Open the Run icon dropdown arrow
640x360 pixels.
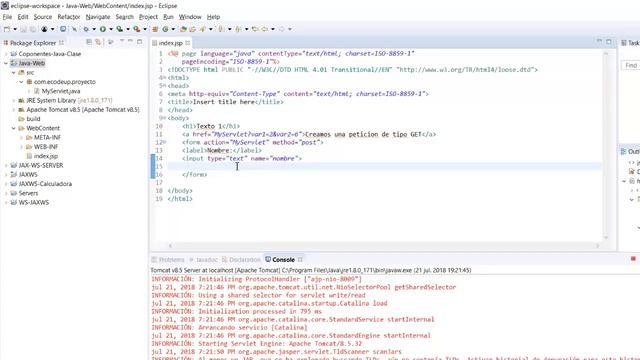pyautogui.click(x=111, y=29)
